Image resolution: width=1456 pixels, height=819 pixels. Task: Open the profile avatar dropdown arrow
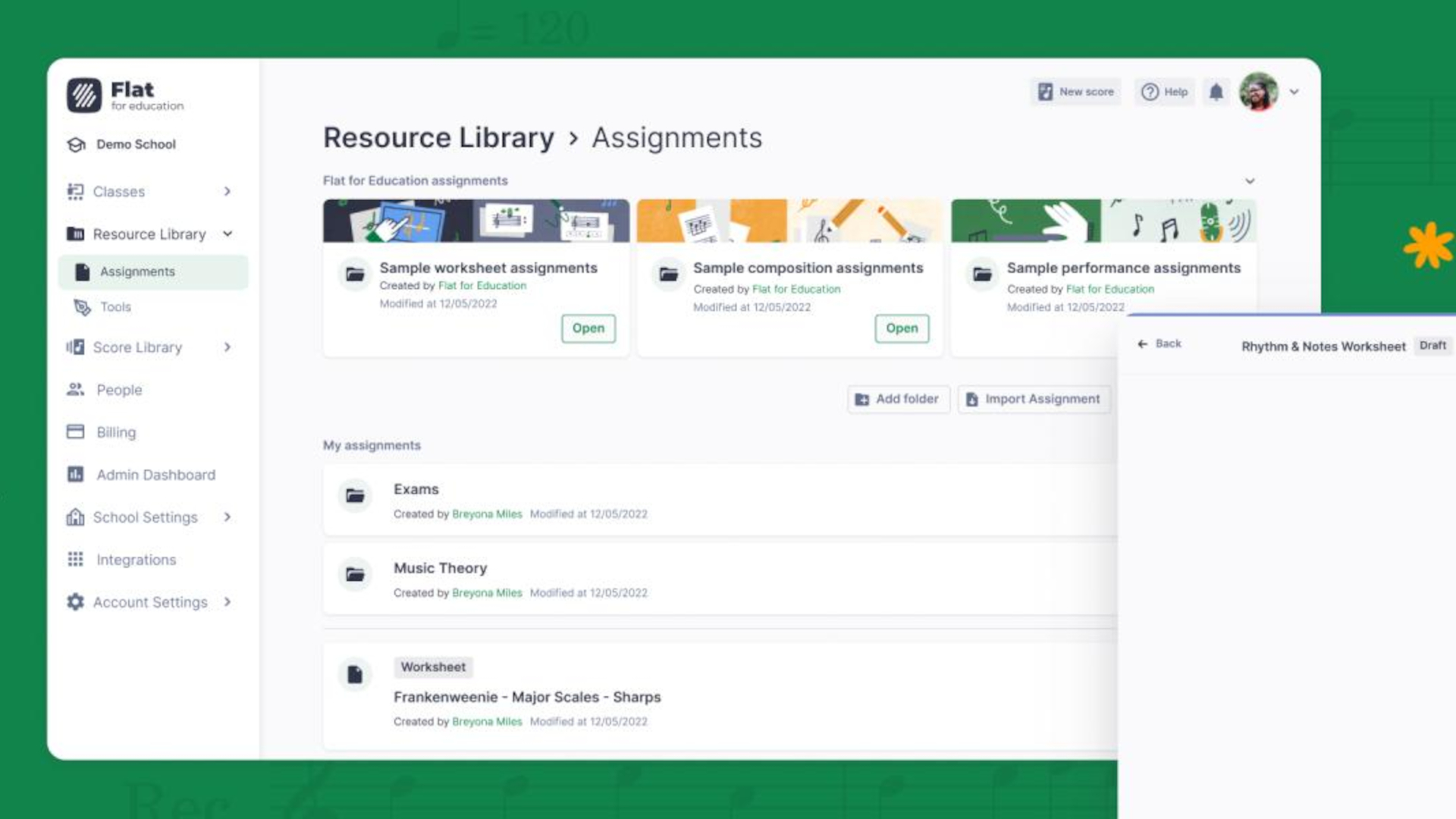pos(1294,92)
